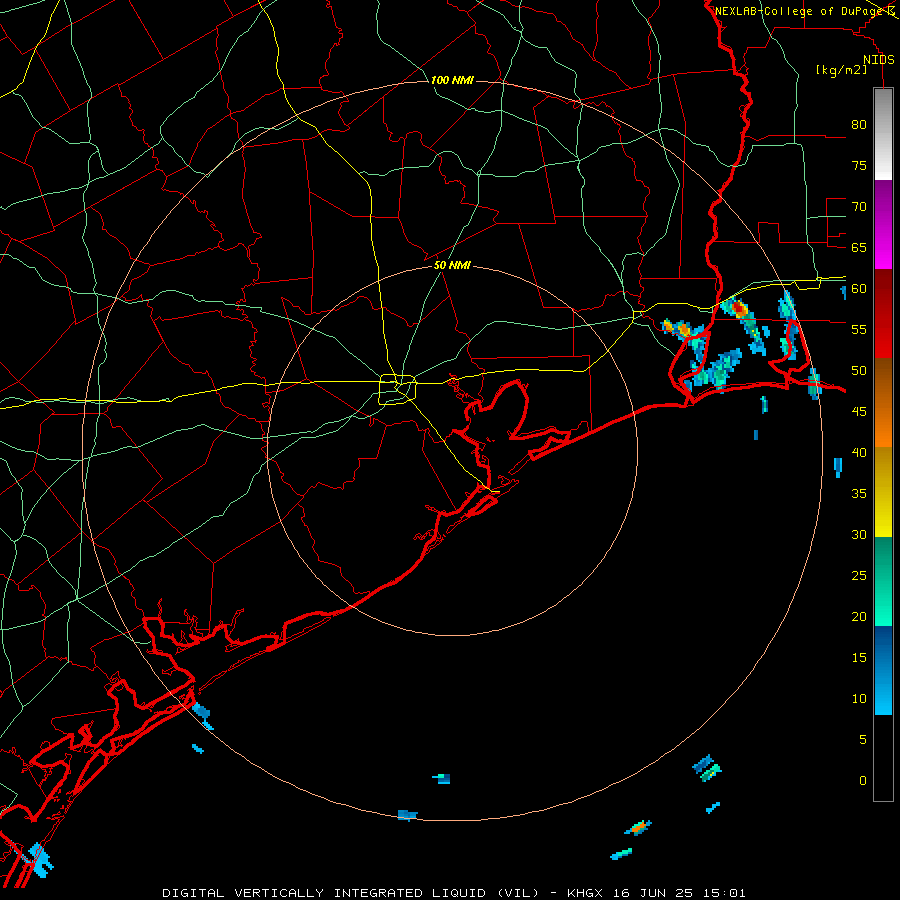900x900 pixels.
Task: Select the 10 value on the VIL scale
Action: tap(859, 699)
